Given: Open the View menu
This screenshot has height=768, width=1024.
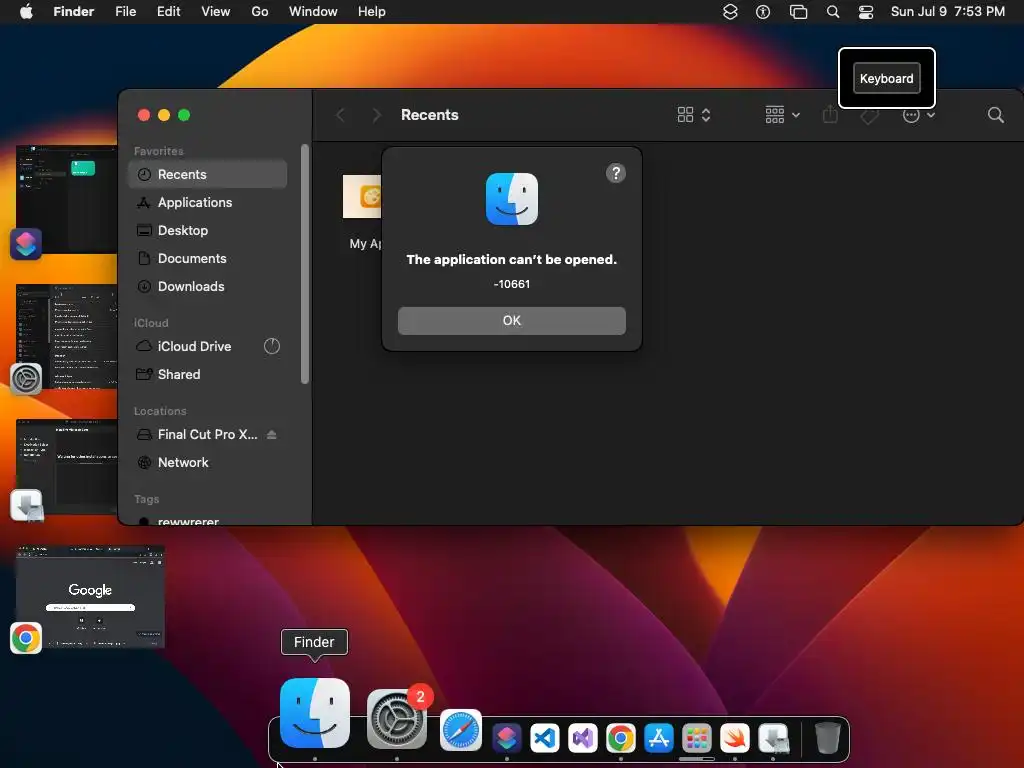Looking at the screenshot, I should (x=216, y=11).
